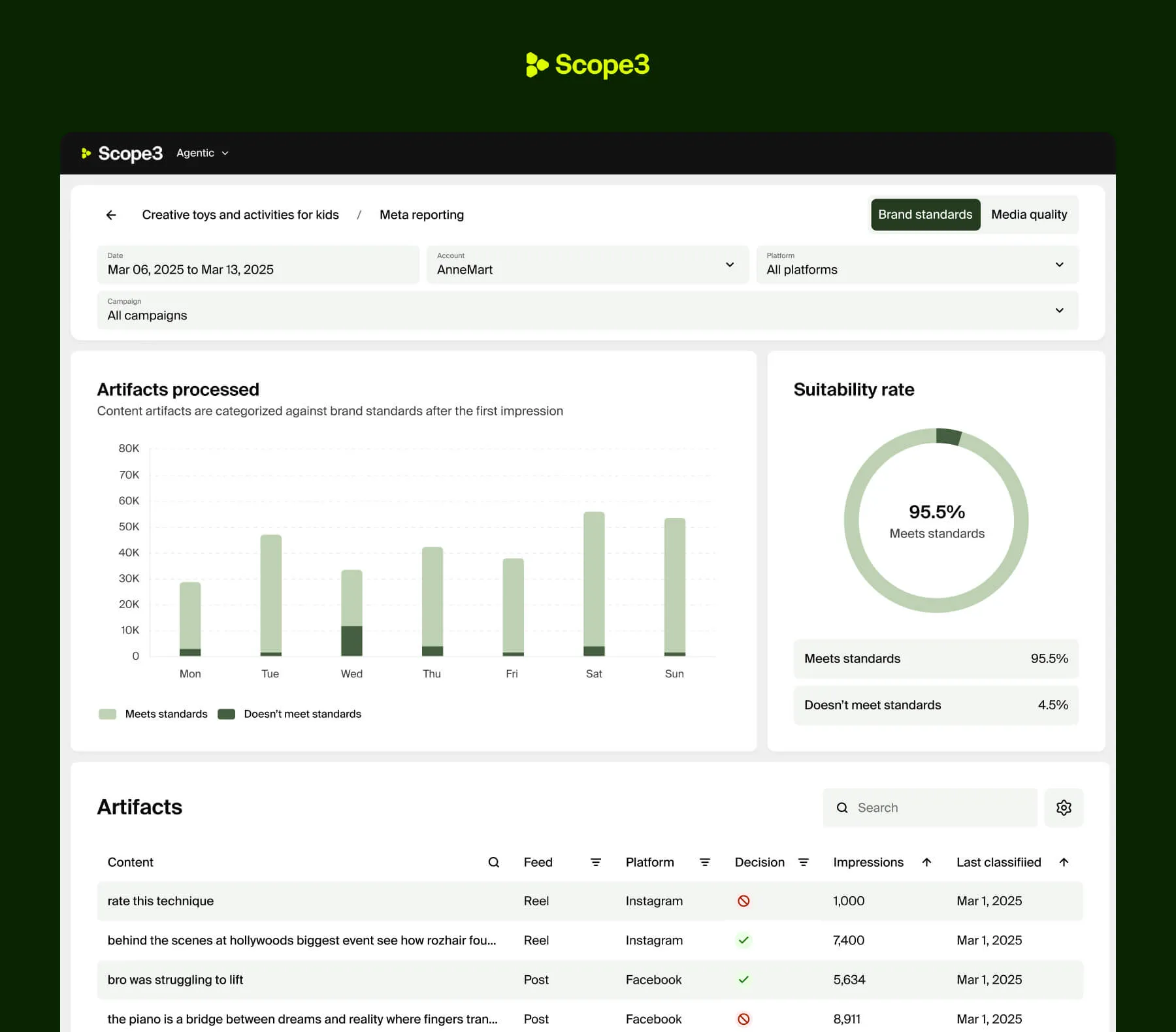Click the Scope3 logo in the navigation bar
Viewport: 1176px width, 1032px height.
pos(122,153)
